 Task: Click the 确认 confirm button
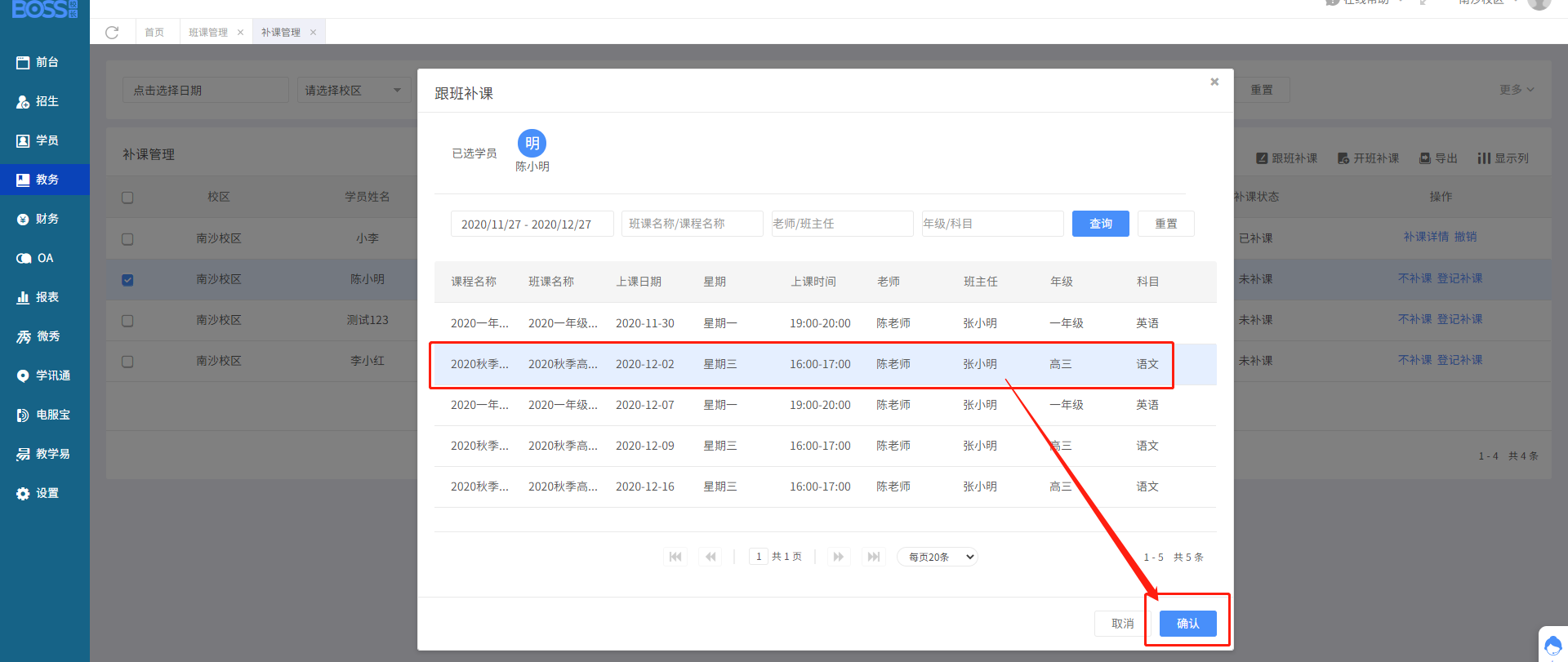pyautogui.click(x=1187, y=624)
